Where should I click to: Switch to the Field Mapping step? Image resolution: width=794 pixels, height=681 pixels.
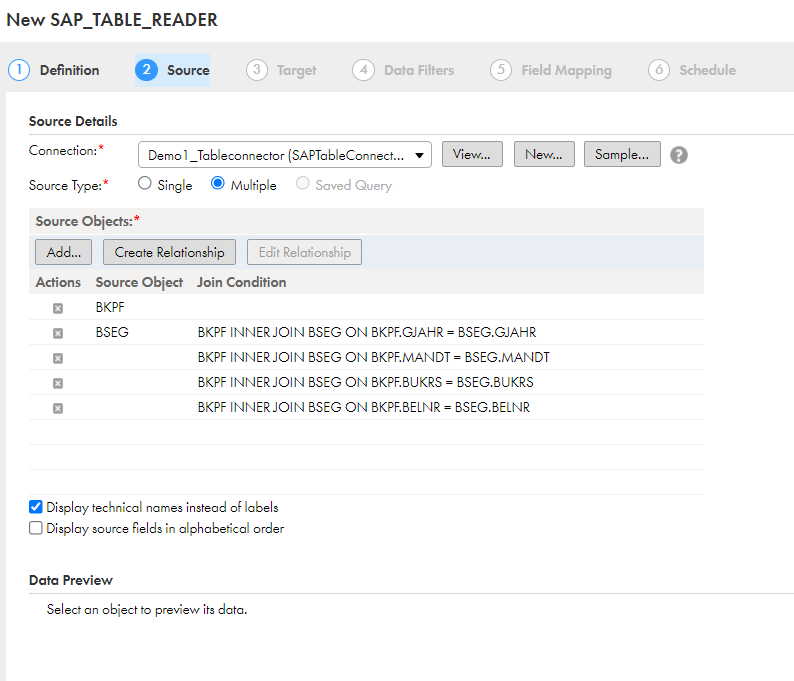[566, 70]
